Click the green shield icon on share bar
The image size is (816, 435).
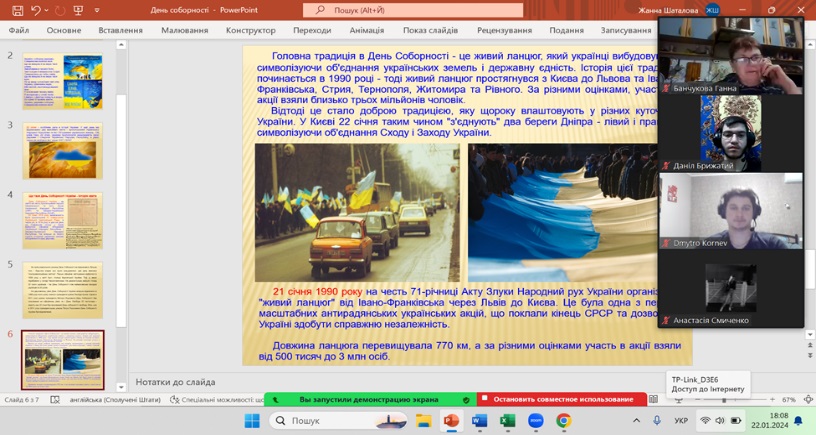pyautogui.click(x=466, y=400)
